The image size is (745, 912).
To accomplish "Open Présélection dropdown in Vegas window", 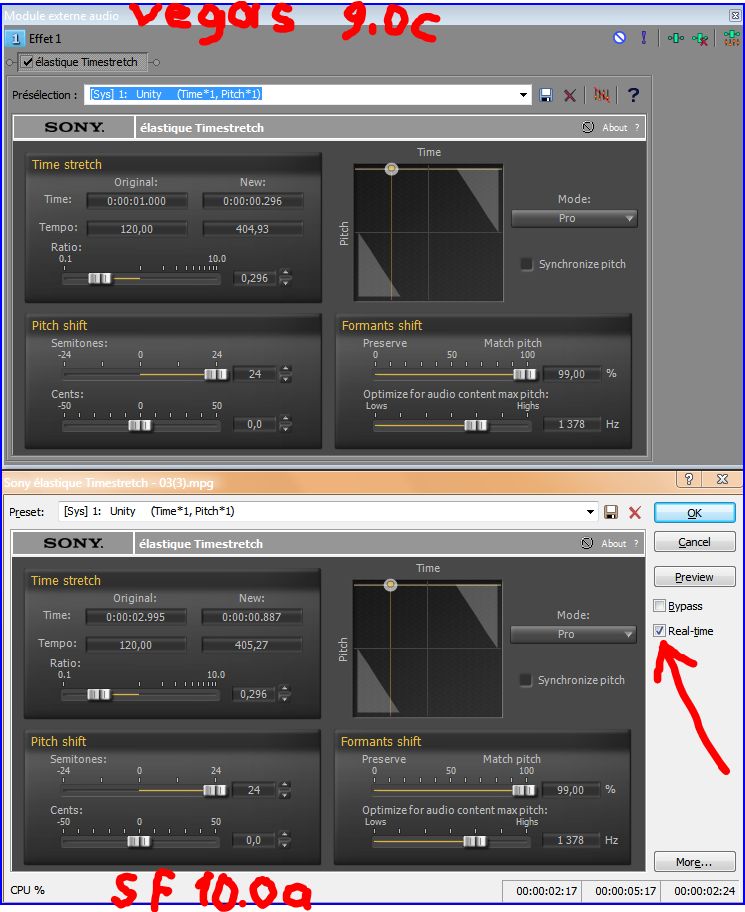I will click(x=523, y=95).
